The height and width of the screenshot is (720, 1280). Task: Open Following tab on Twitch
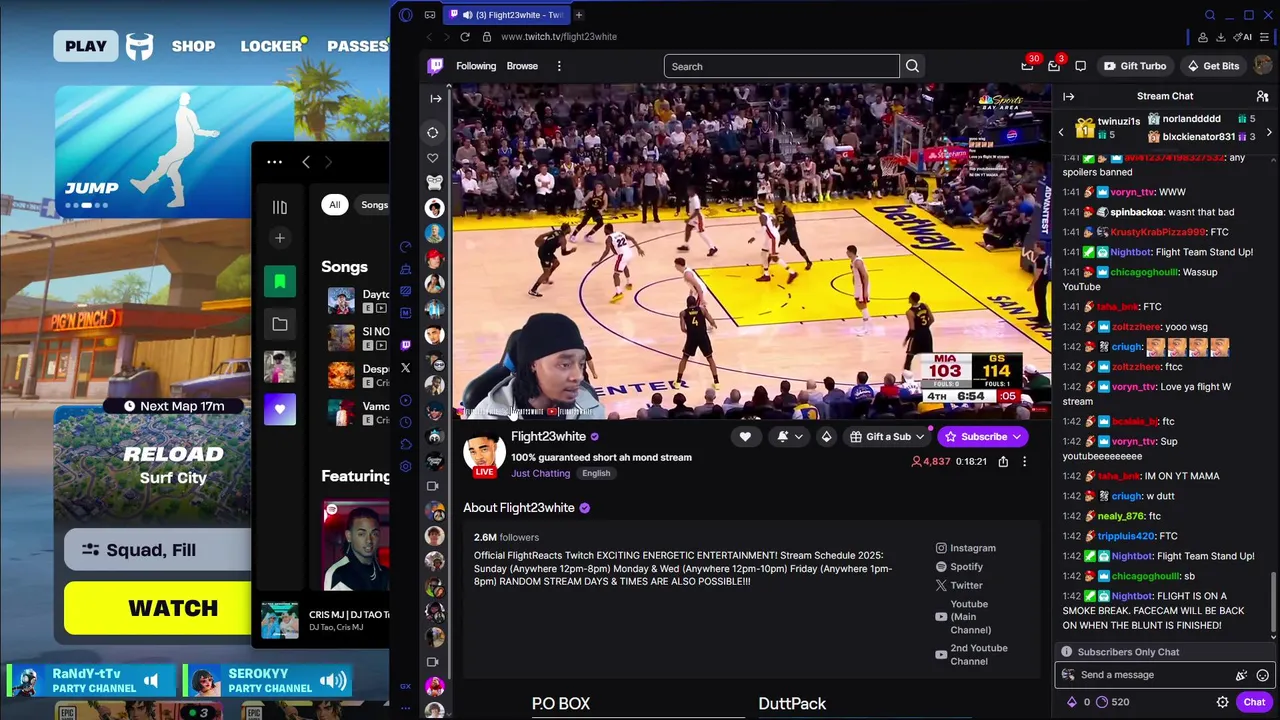476,66
